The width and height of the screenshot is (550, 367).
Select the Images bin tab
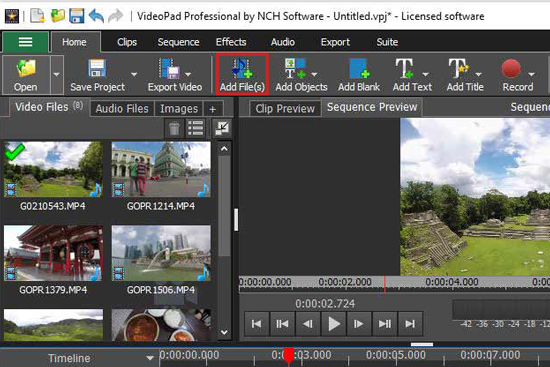pyautogui.click(x=179, y=109)
